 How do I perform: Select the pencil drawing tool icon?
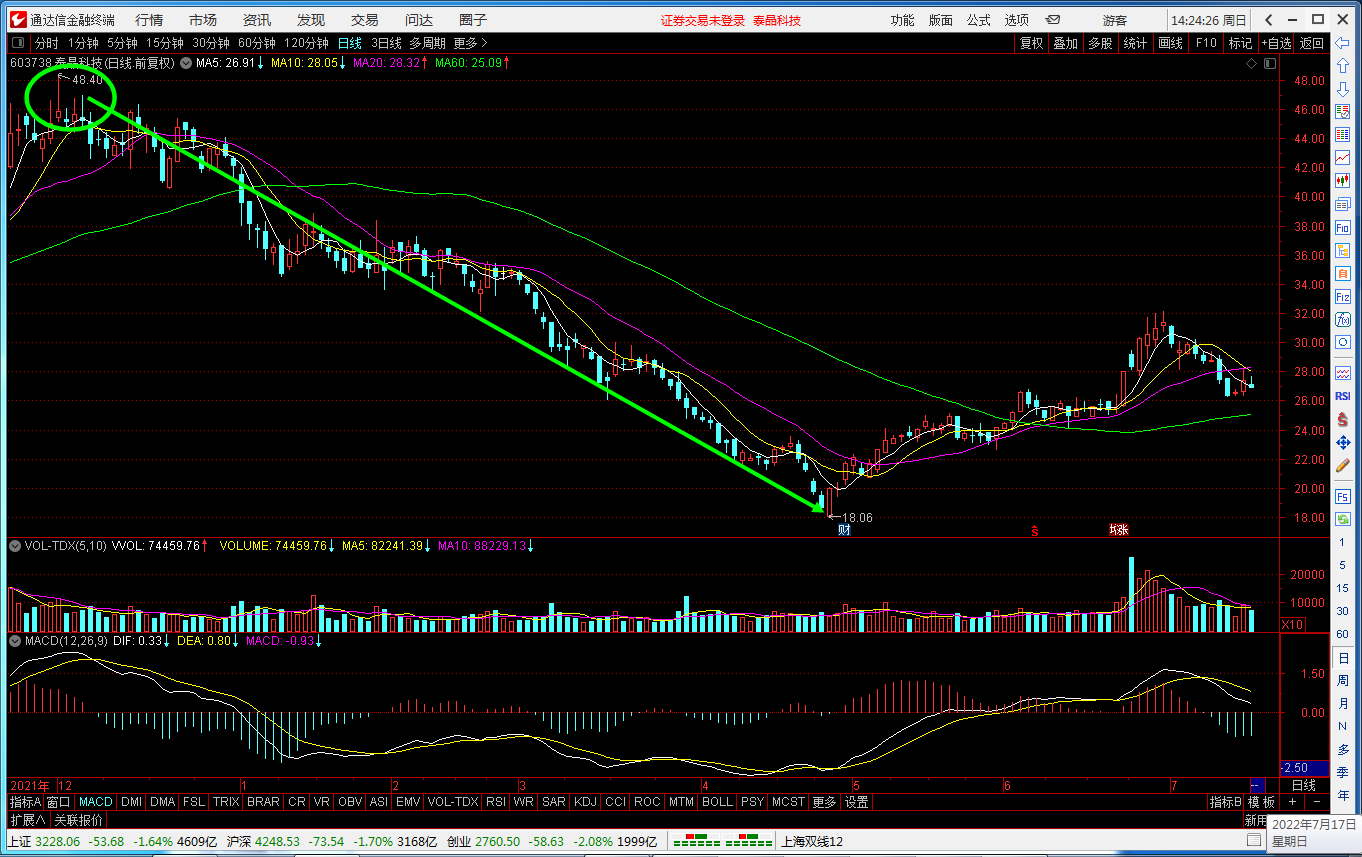point(1343,465)
